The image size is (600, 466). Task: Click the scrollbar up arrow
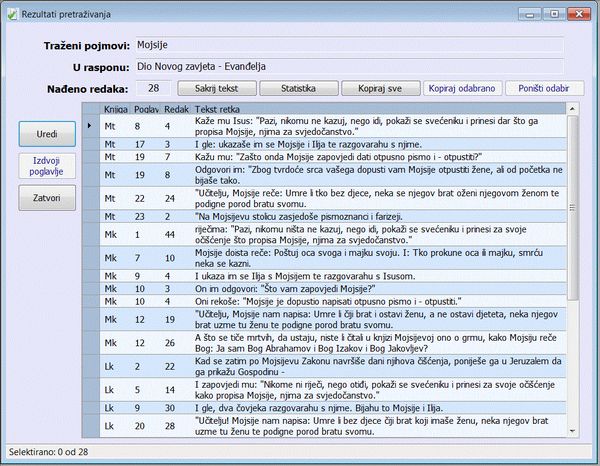point(572,120)
